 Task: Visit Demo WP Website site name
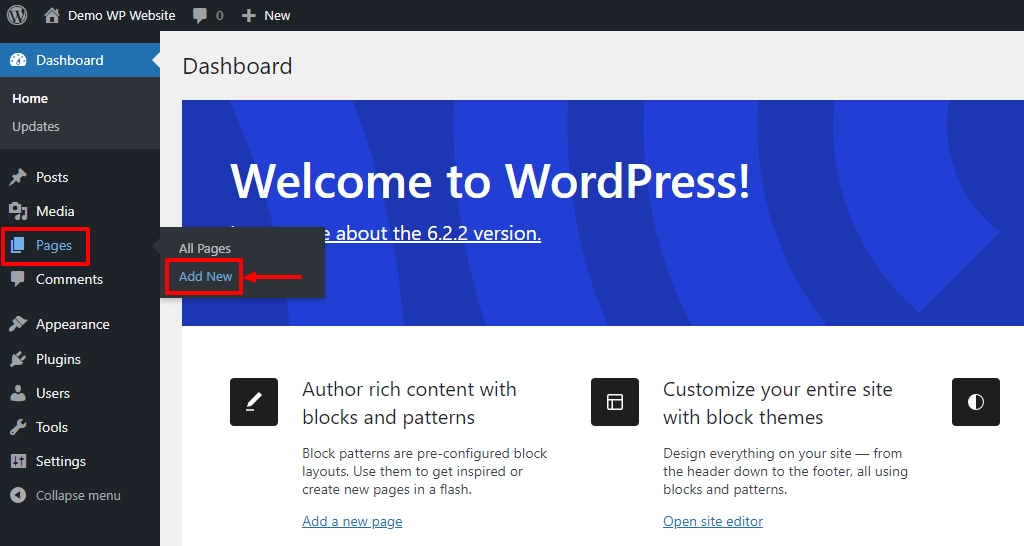point(121,15)
